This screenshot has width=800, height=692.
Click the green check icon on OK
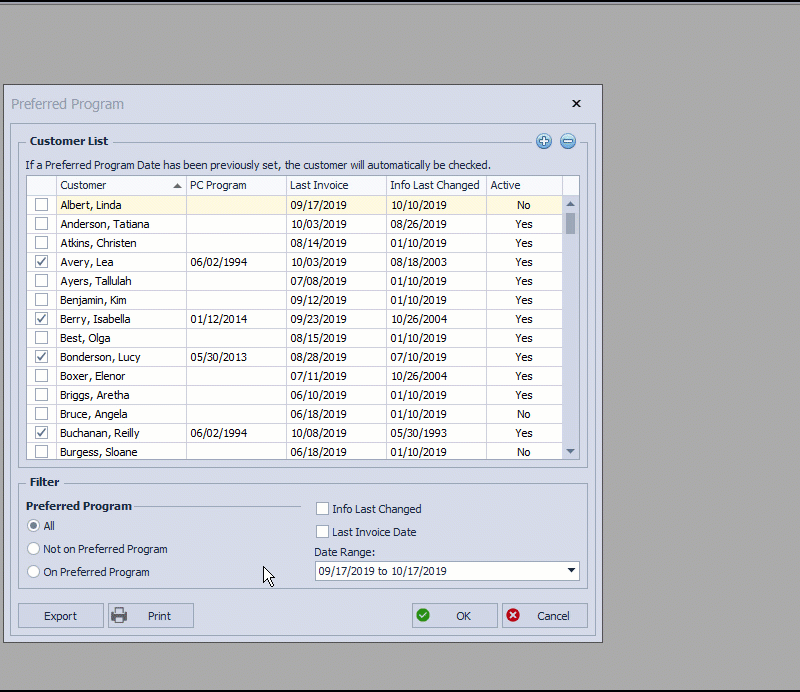pos(423,615)
